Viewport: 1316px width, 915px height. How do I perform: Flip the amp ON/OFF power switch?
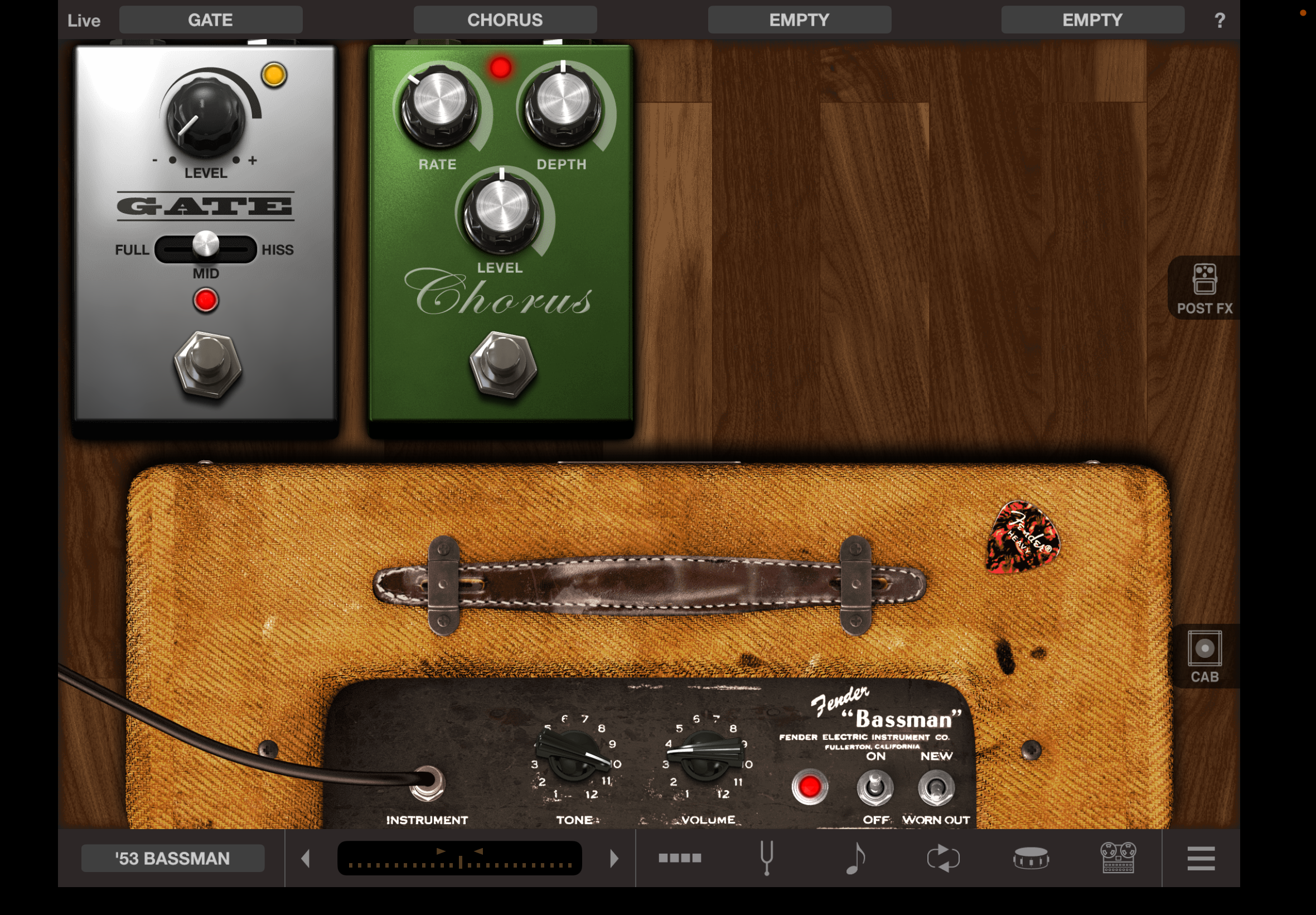[x=875, y=787]
